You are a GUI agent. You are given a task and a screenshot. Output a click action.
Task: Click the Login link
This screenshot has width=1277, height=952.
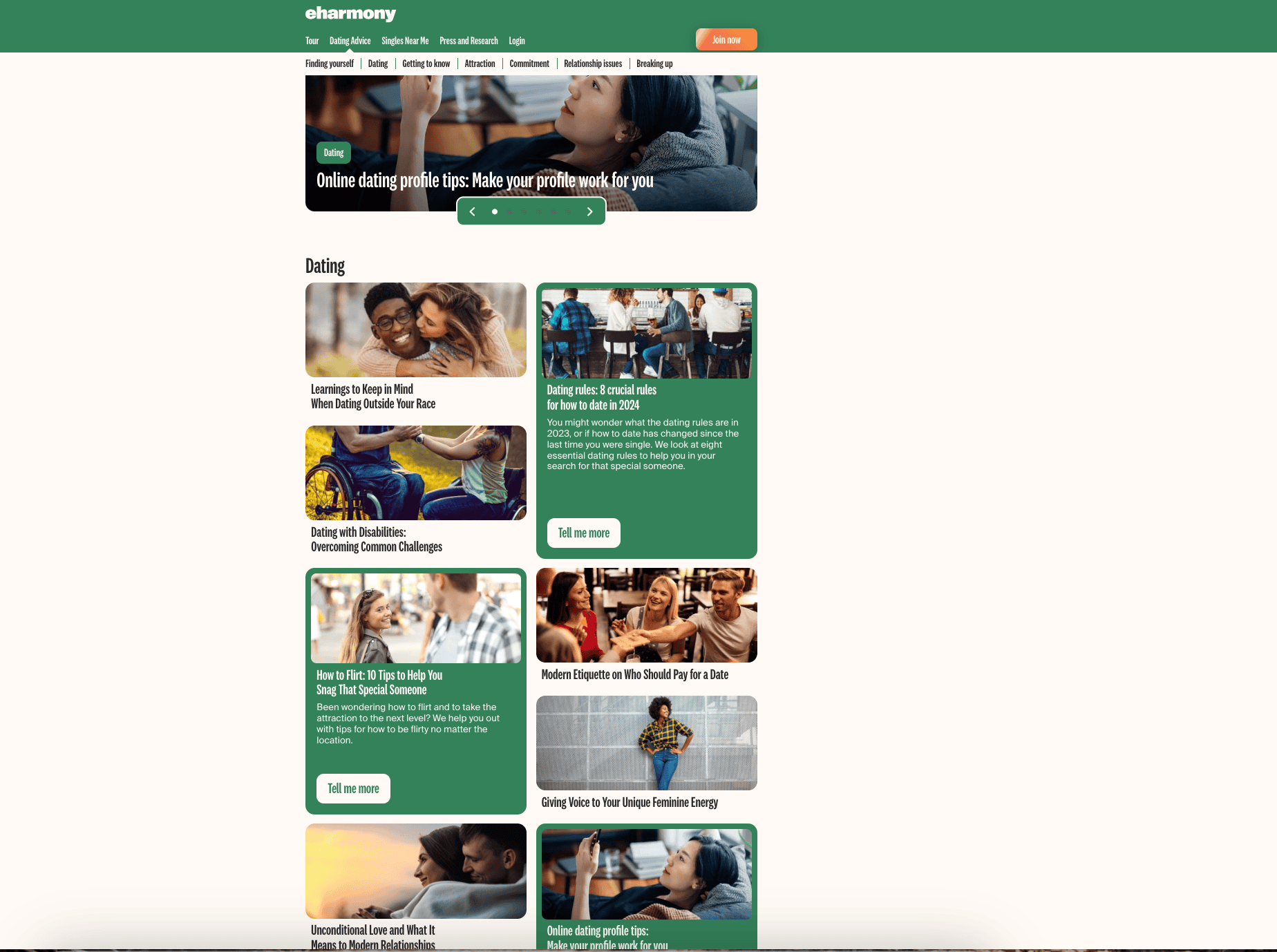[x=517, y=41]
